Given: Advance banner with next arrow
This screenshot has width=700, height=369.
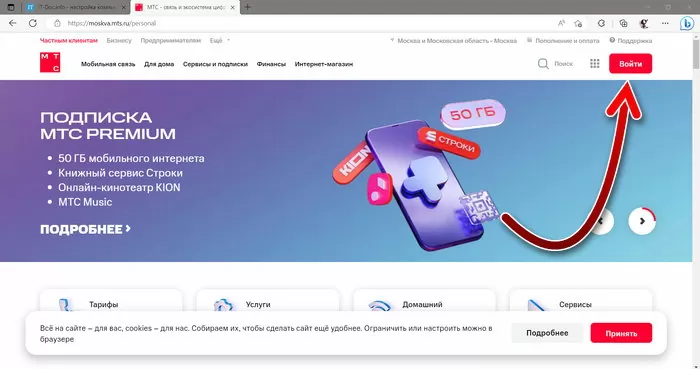Looking at the screenshot, I should 642,221.
